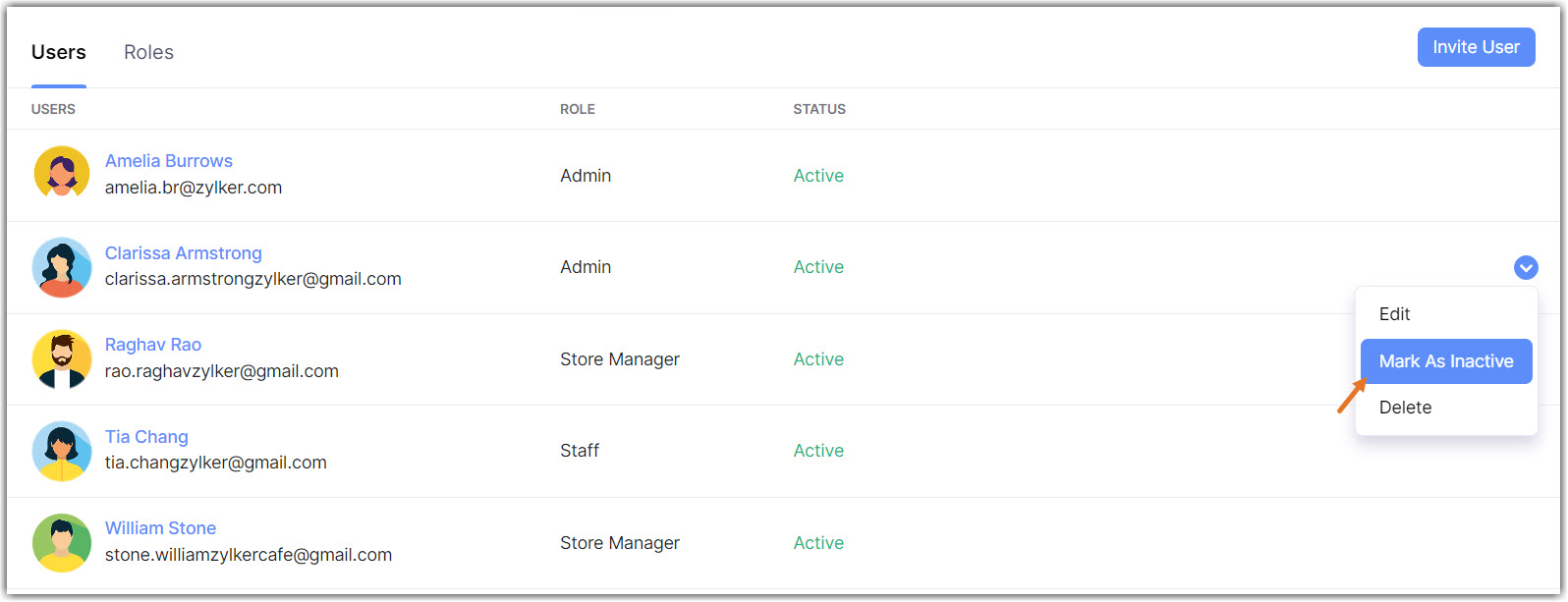1568x602 pixels.
Task: Open the Users tab
Action: click(x=59, y=52)
